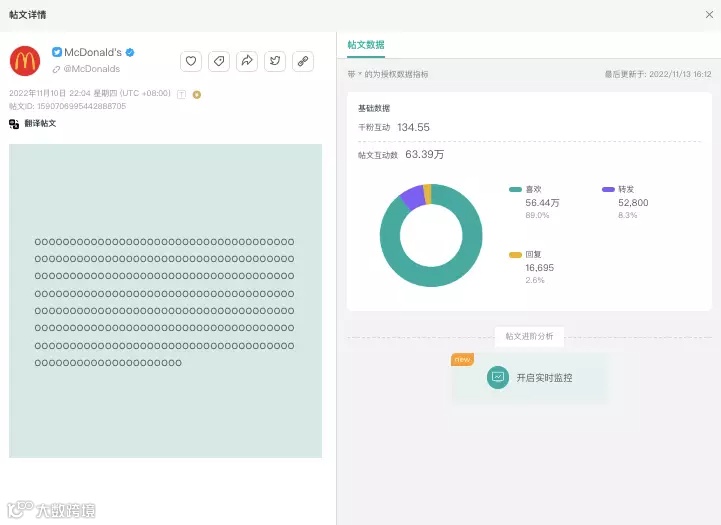Click the 回复 legend yellow swatch
721x525 pixels.
coord(515,255)
